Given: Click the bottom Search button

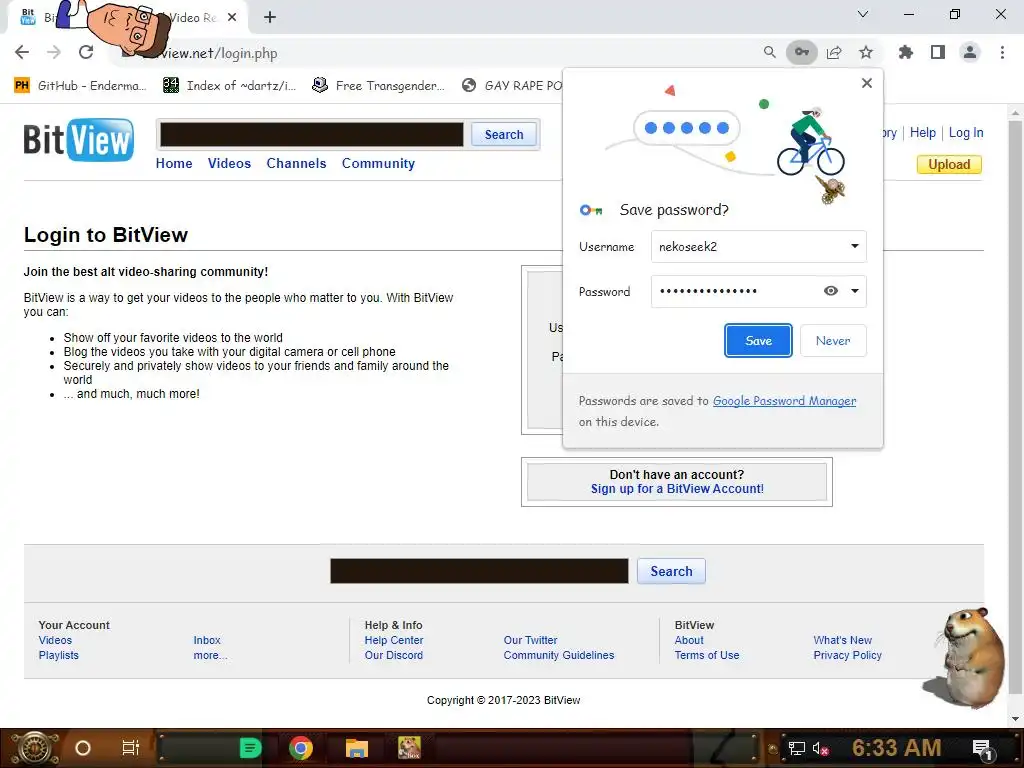Looking at the screenshot, I should coord(671,571).
